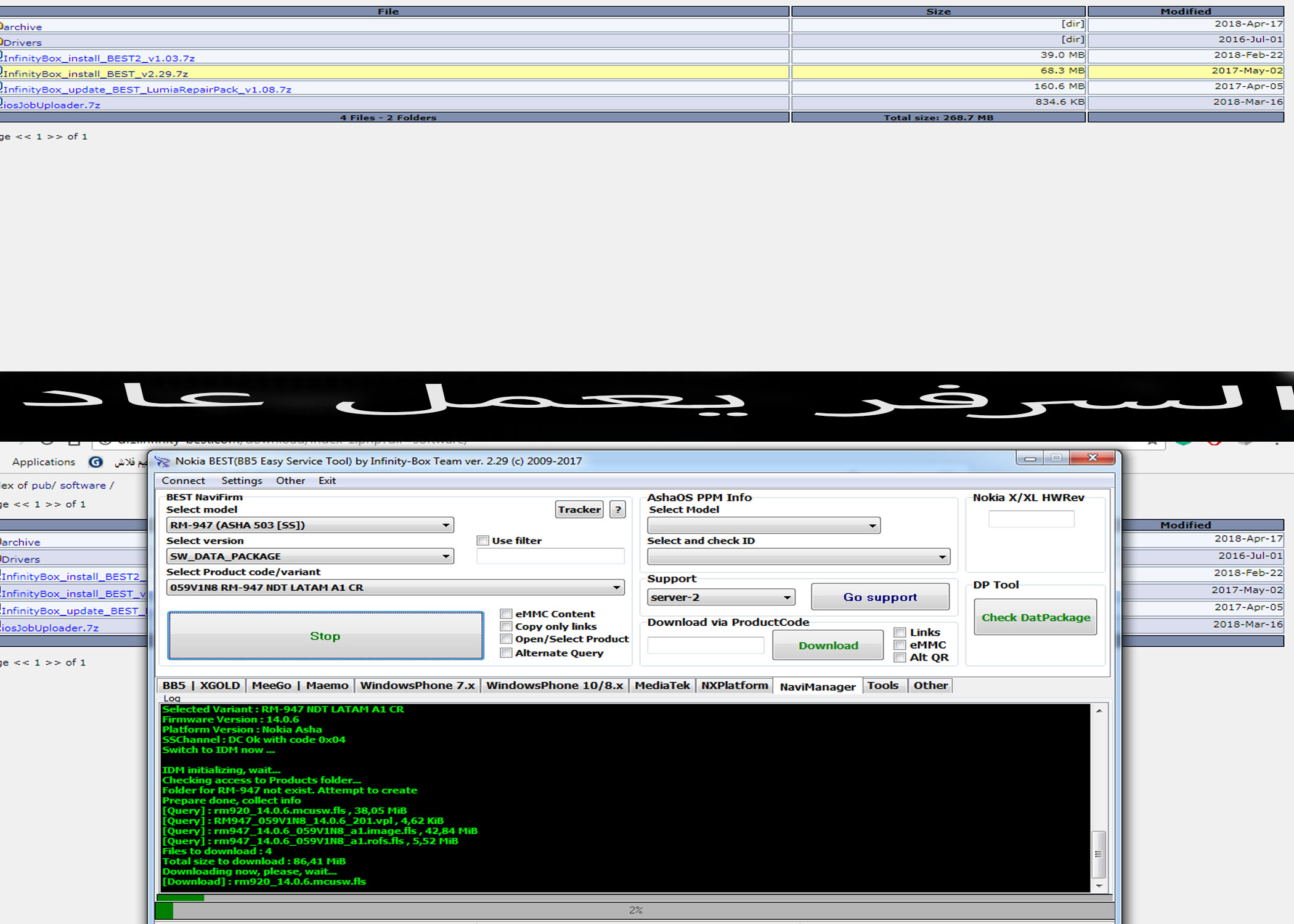
Task: Click the Download button
Action: click(x=828, y=646)
